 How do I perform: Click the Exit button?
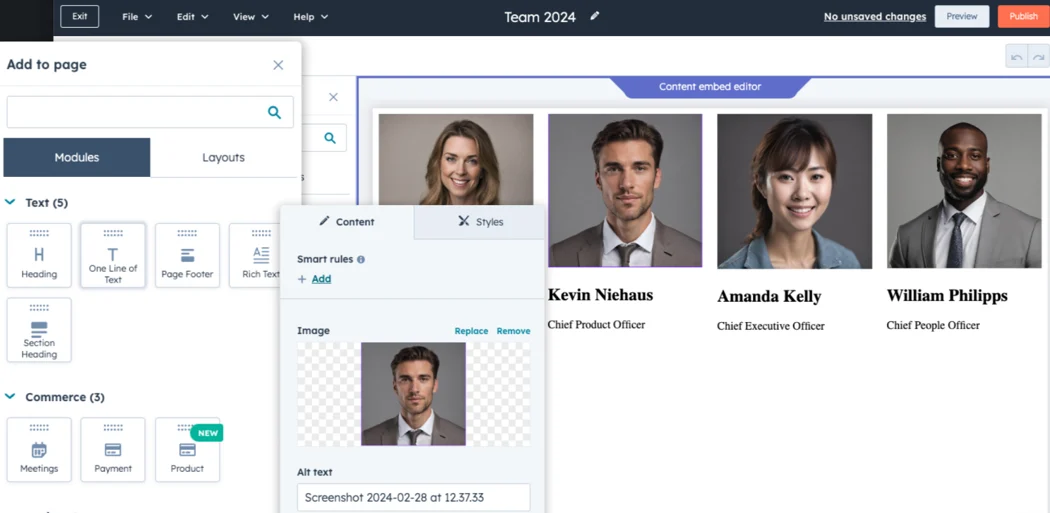coord(80,17)
